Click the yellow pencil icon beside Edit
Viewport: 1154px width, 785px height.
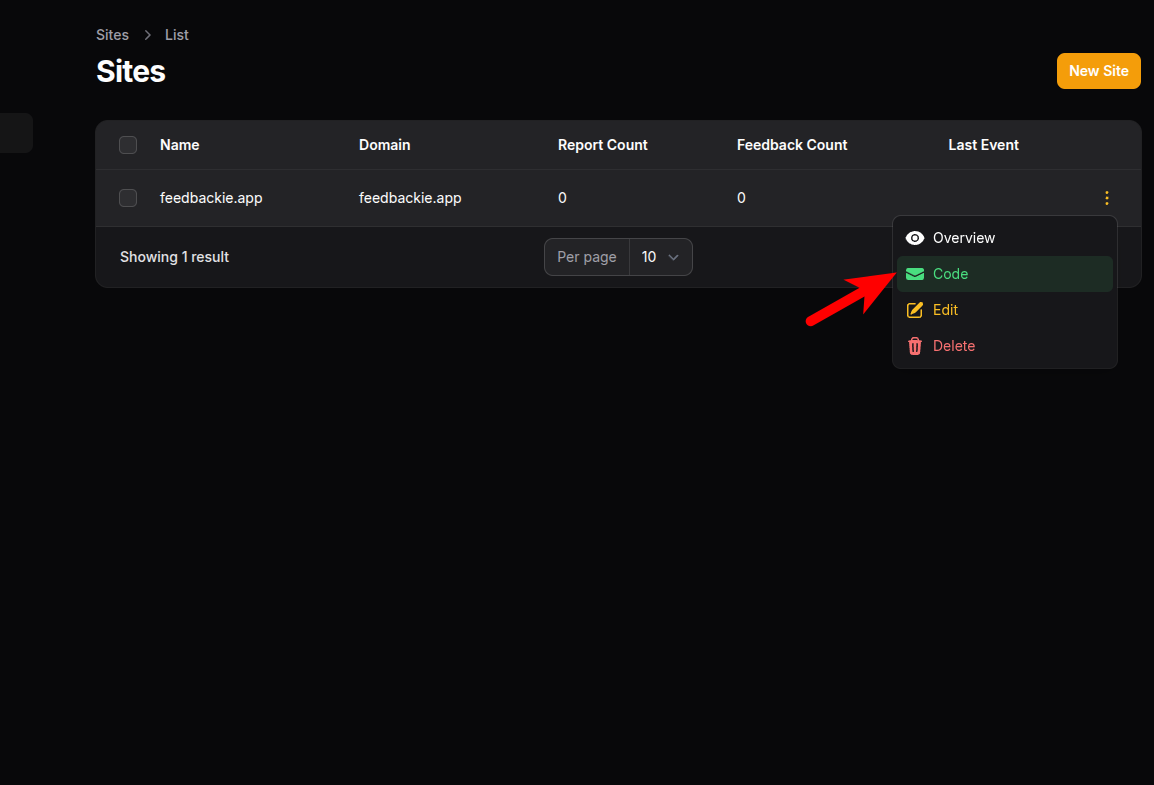[x=914, y=310]
